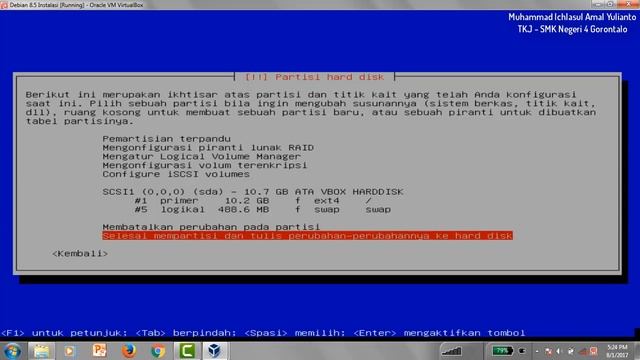640x360 pixels.
Task: Click Muhammad Ichlasul Amal Yulianto text
Action: point(572,17)
